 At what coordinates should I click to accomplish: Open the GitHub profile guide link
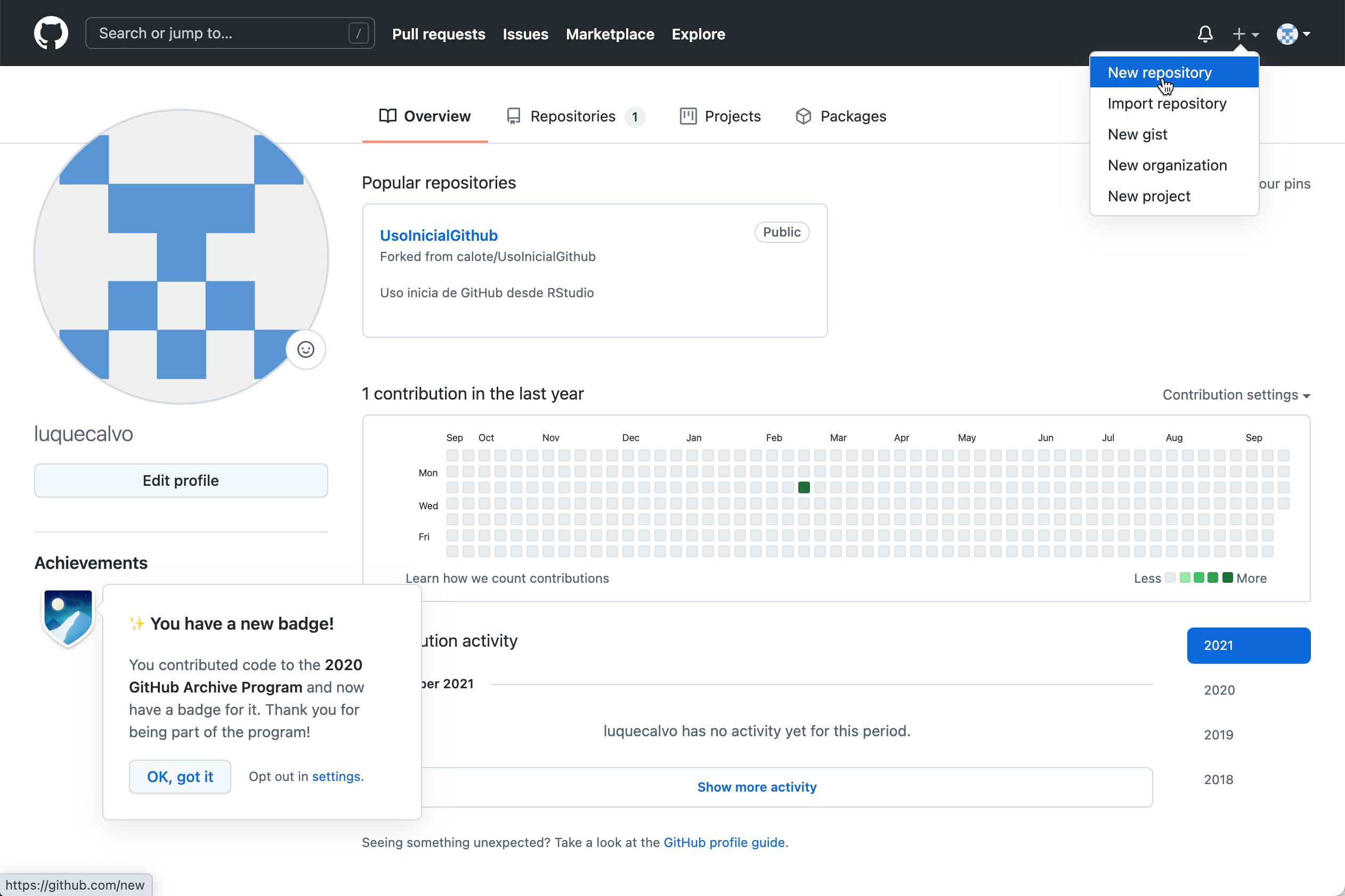click(724, 842)
